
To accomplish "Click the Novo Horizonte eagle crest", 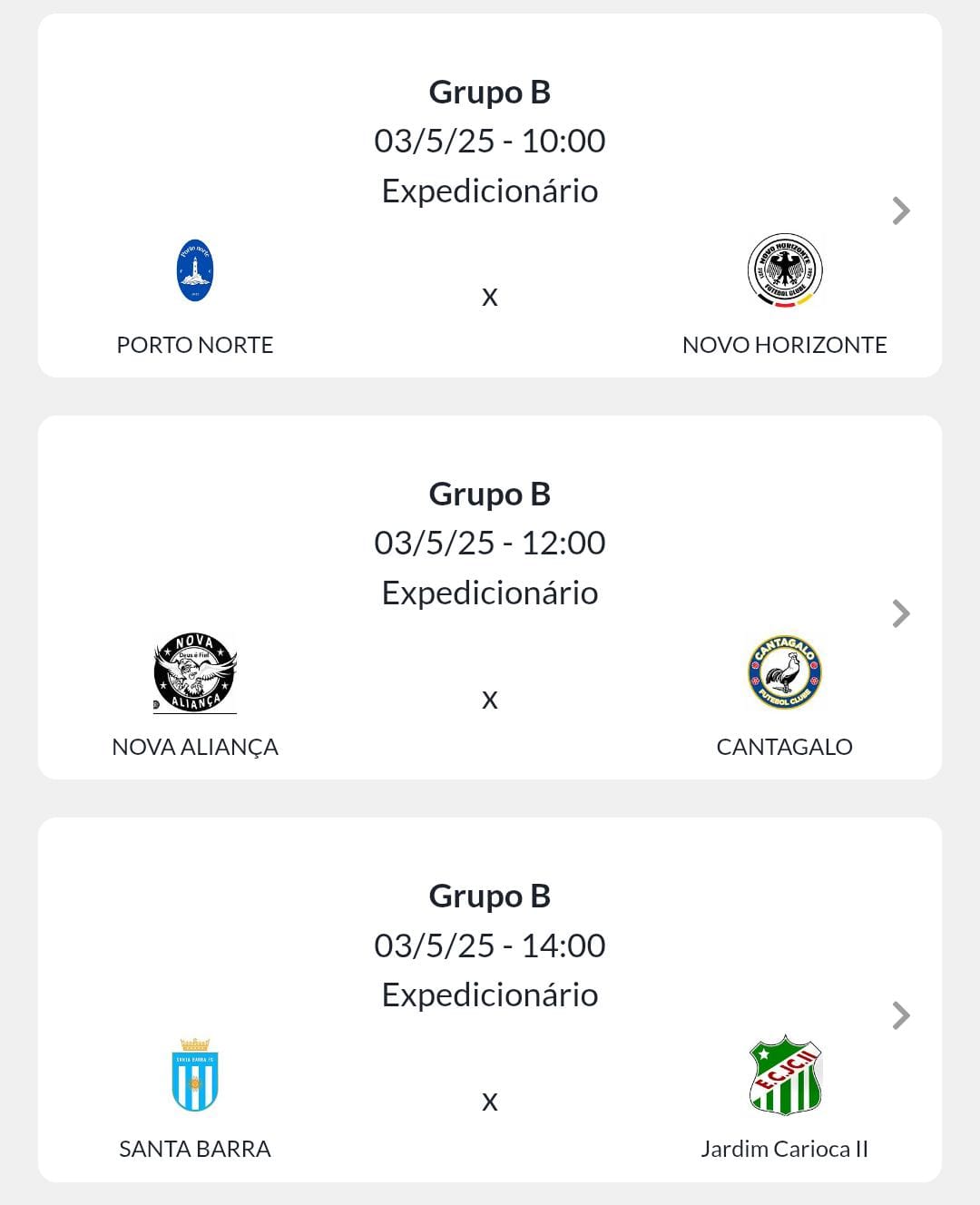I will (785, 270).
